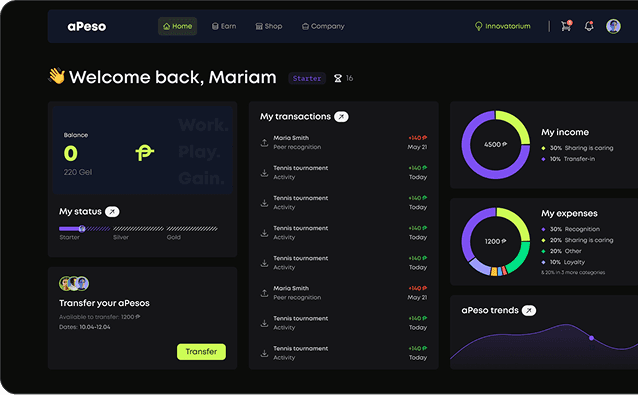The width and height of the screenshot is (638, 395).
Task: Click the overlapping avatars above Transfer your aPesos
Action: (x=74, y=284)
